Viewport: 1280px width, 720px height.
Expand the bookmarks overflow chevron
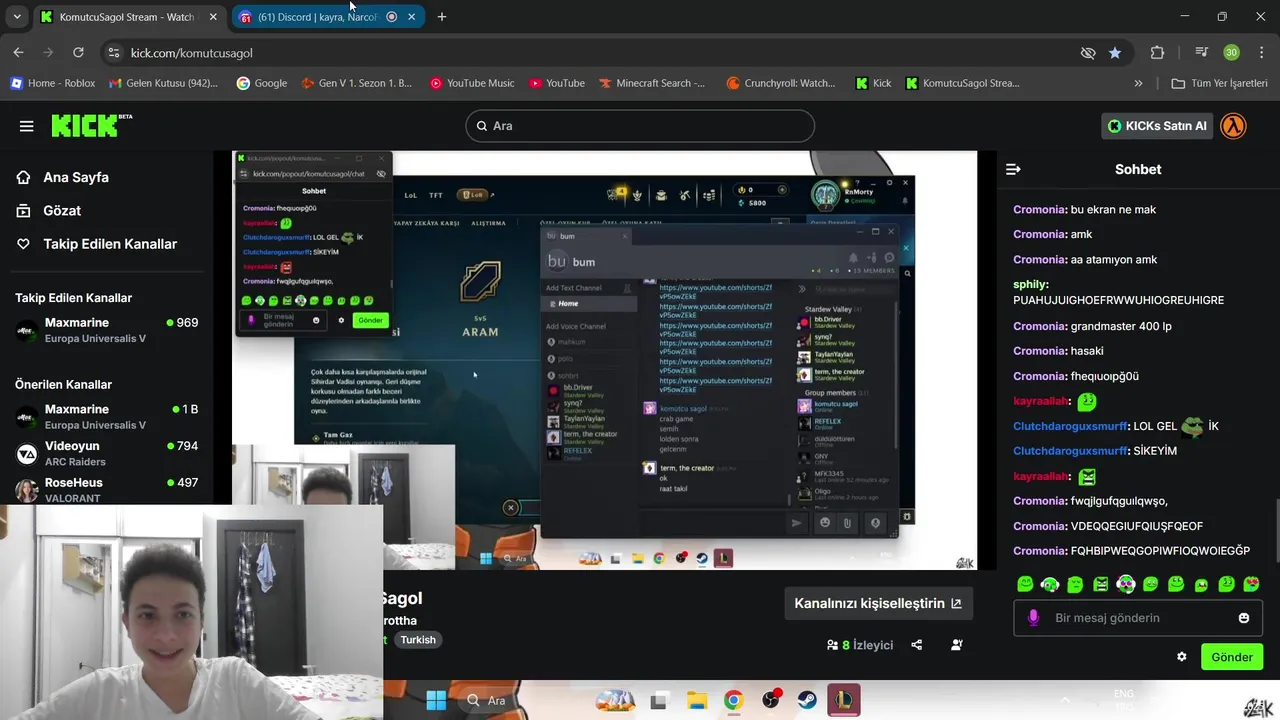point(1138,83)
